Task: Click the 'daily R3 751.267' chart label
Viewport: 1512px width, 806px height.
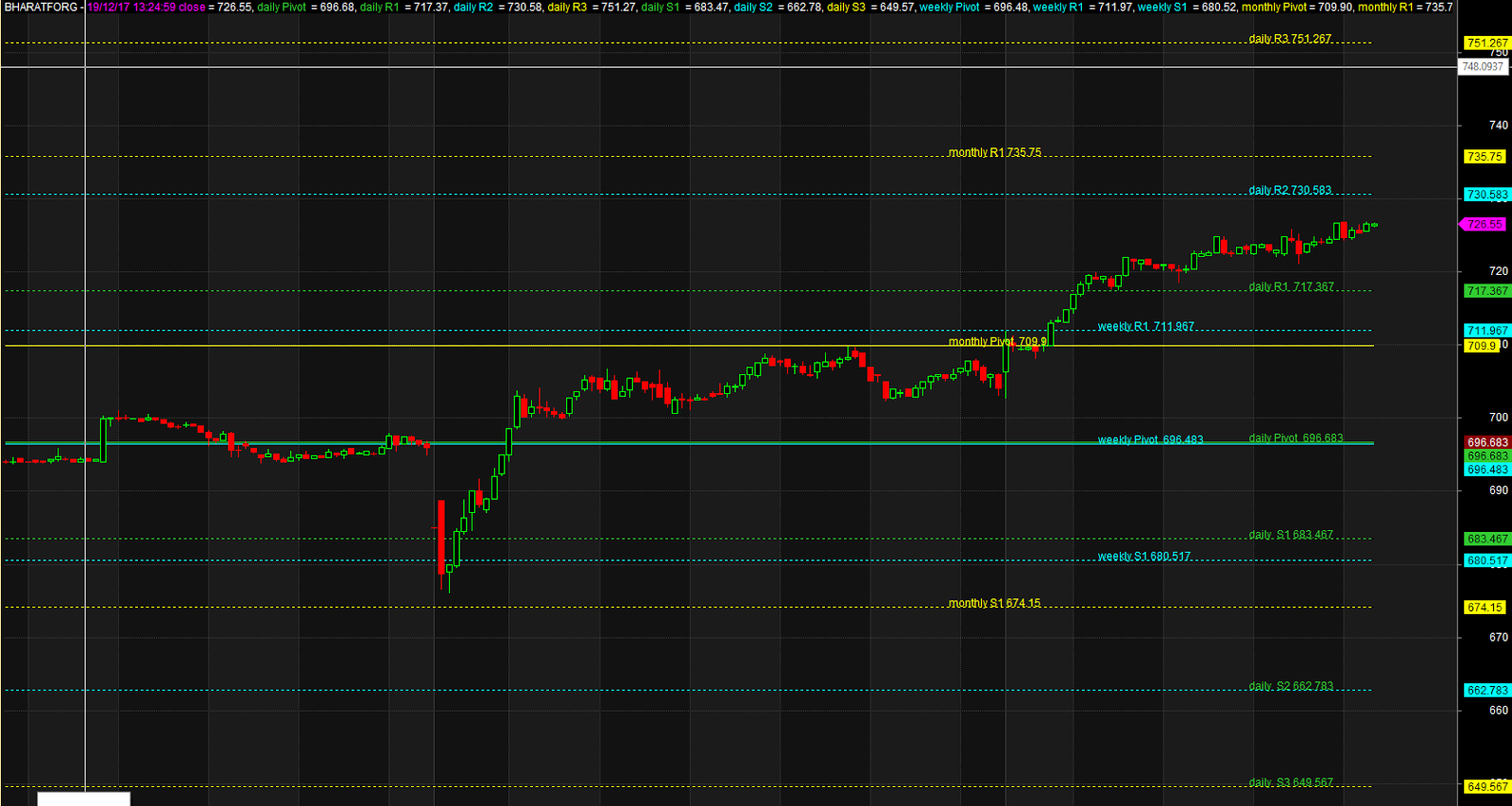Action: coord(1290,39)
